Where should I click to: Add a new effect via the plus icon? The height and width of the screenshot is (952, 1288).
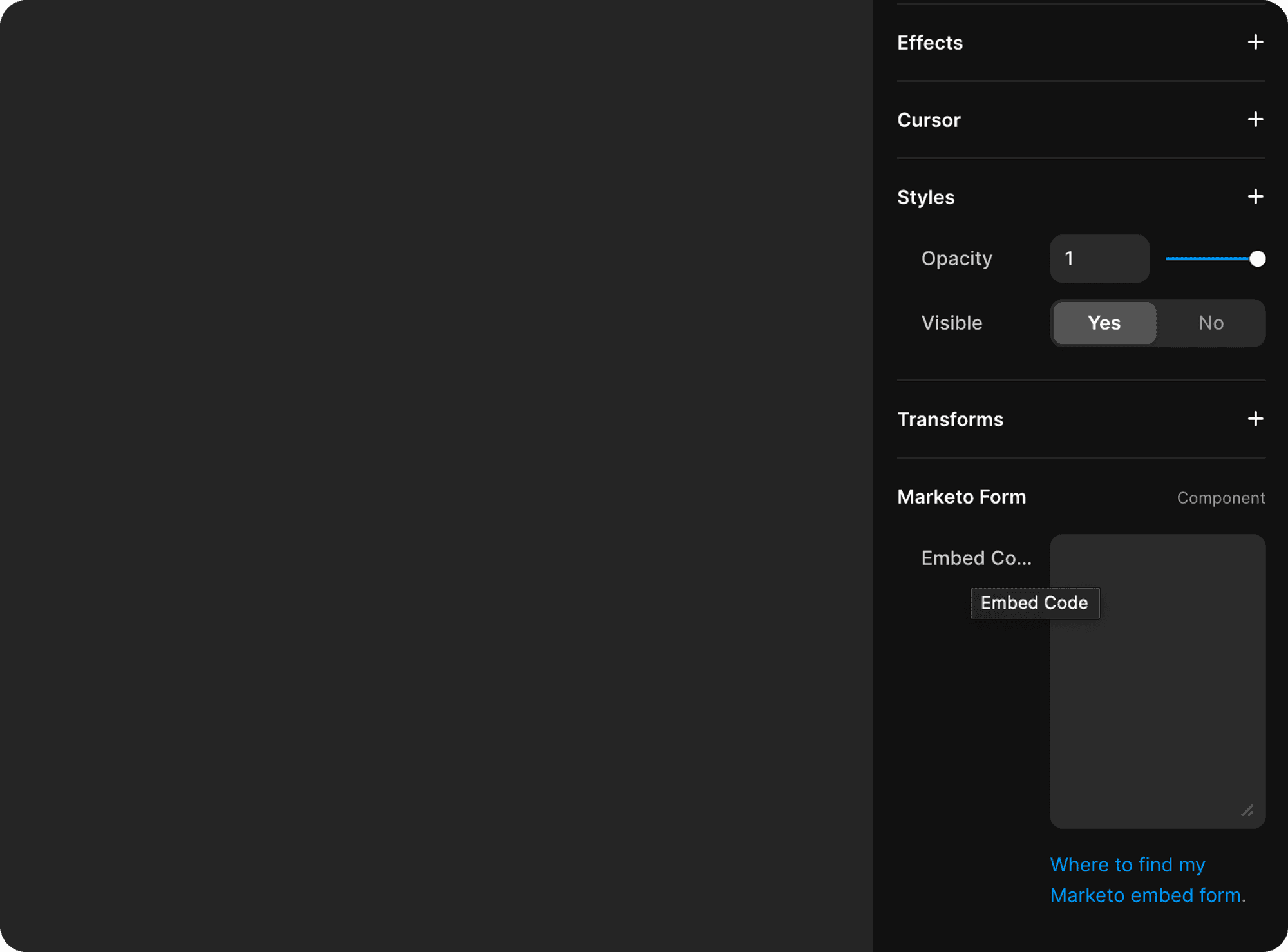tap(1255, 43)
